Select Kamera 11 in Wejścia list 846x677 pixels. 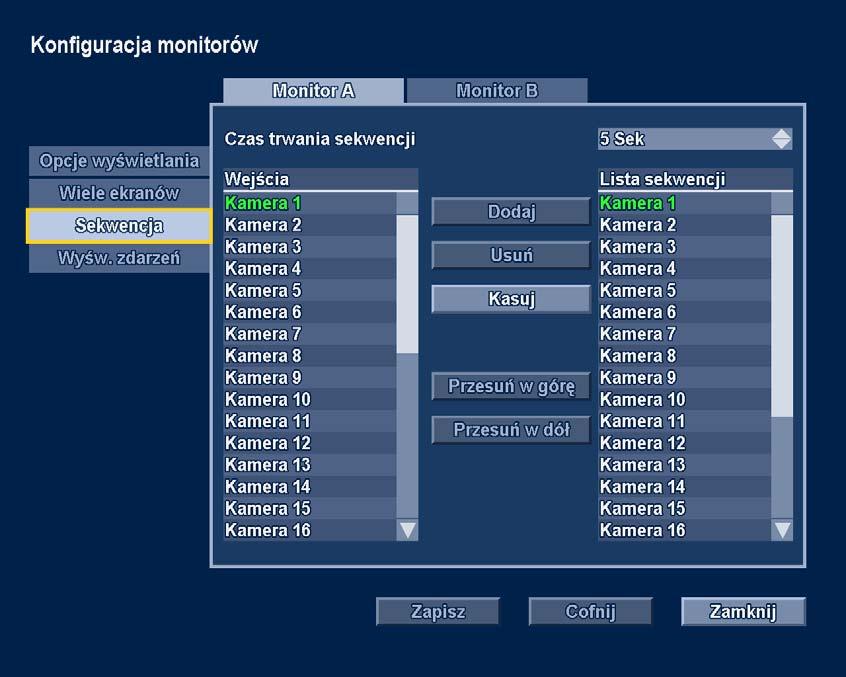pyautogui.click(x=310, y=421)
